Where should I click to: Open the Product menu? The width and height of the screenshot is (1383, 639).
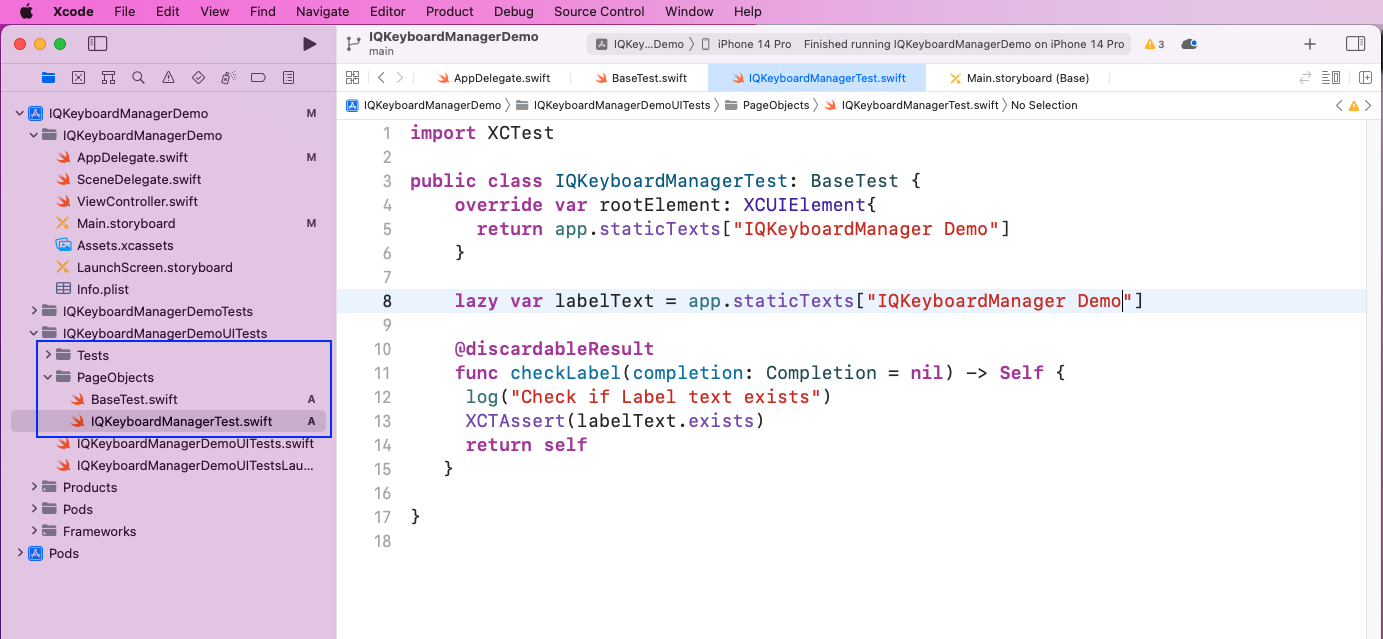[x=450, y=11]
